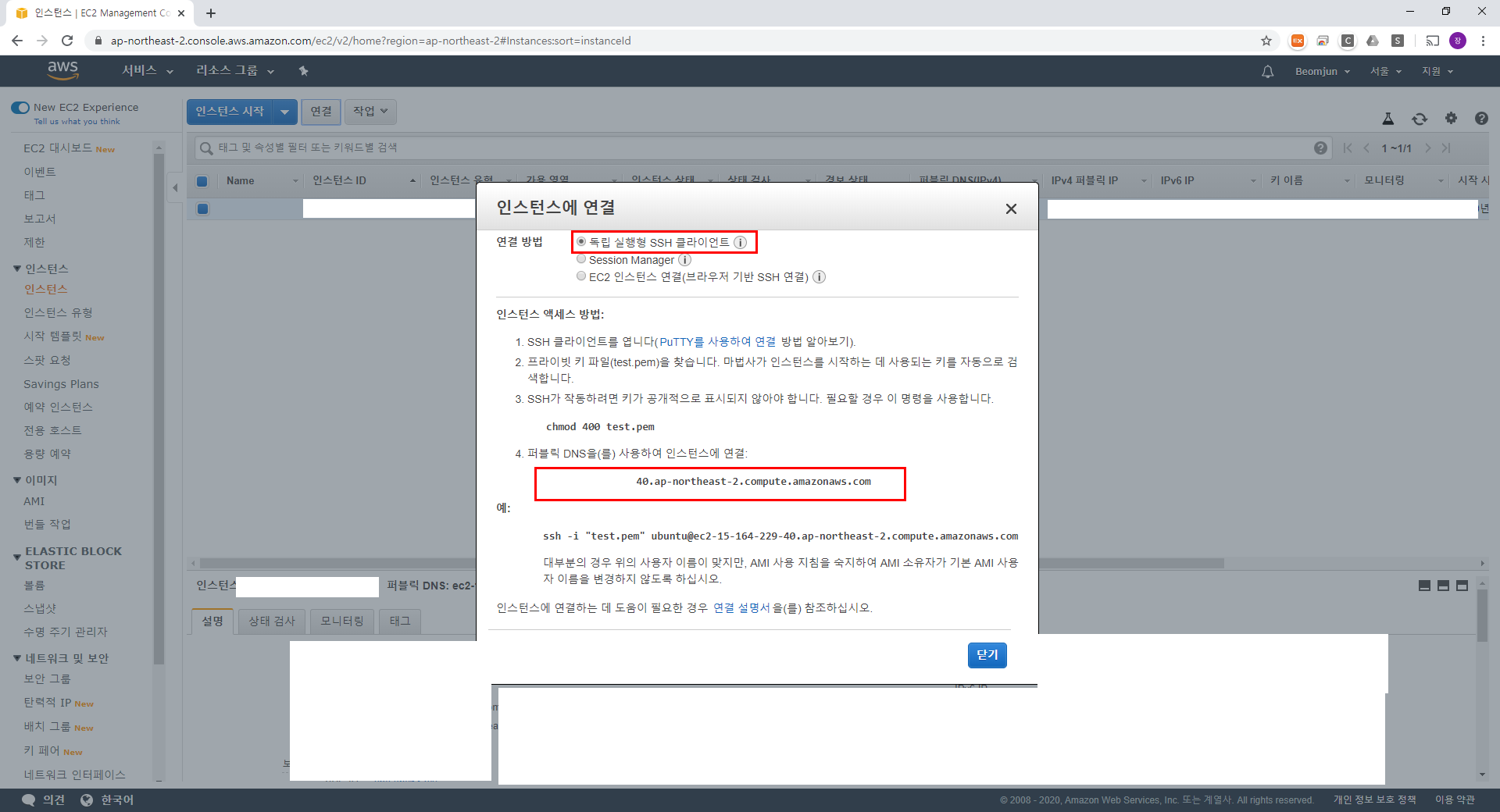This screenshot has width=1500, height=812.
Task: Split the details pane to half height
Action: 1443,586
